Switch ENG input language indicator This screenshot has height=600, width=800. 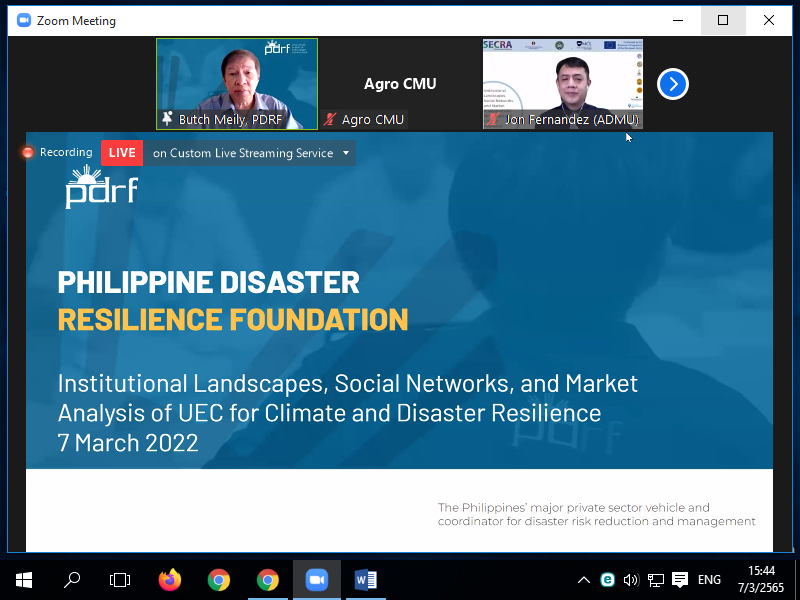click(709, 580)
